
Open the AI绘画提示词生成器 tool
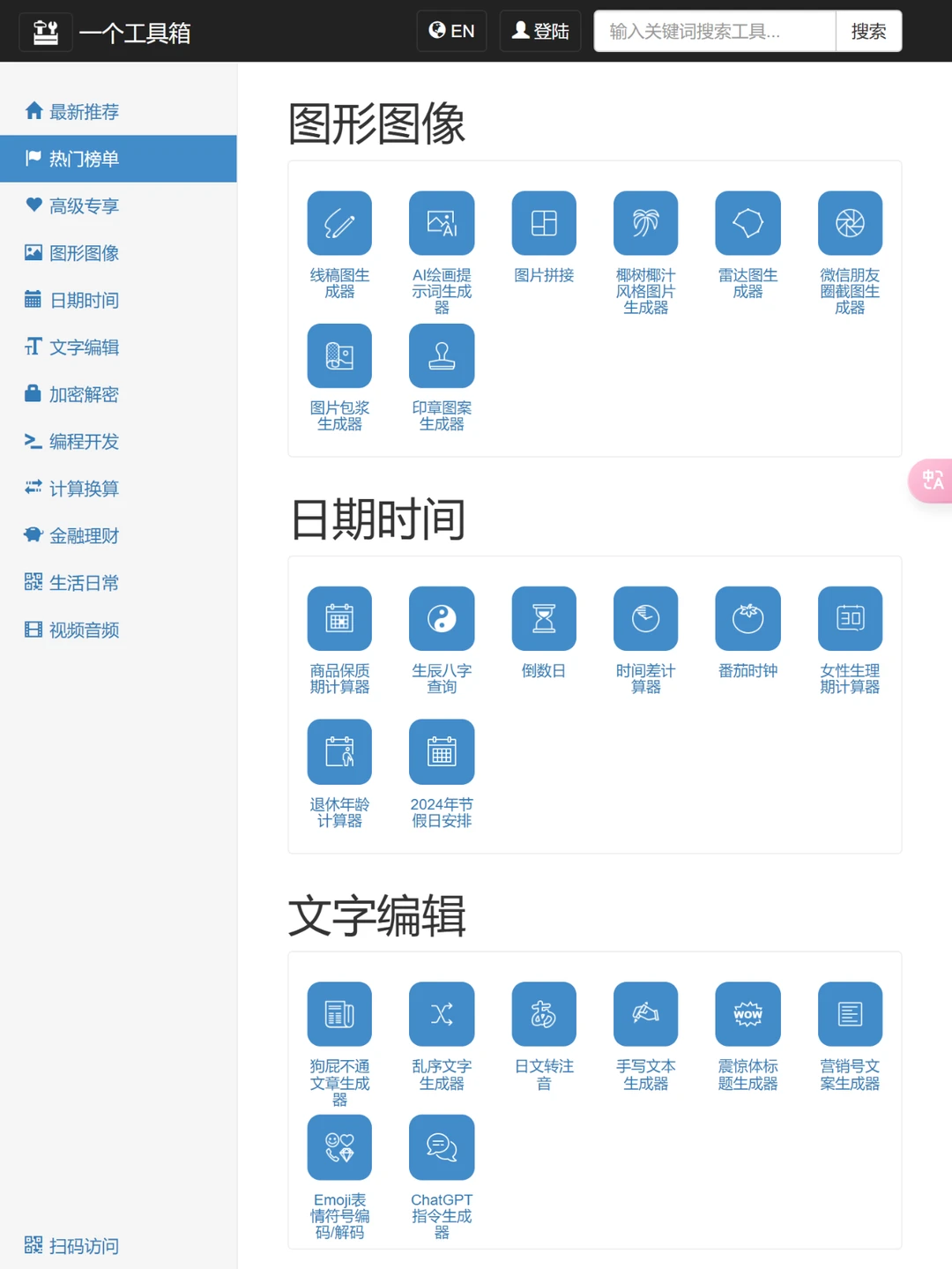pos(442,222)
